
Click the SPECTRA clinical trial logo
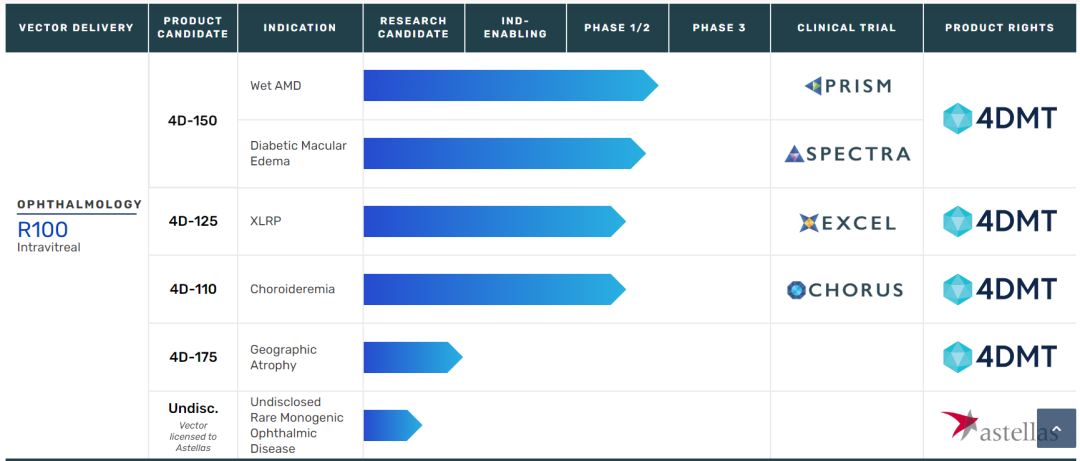point(847,154)
